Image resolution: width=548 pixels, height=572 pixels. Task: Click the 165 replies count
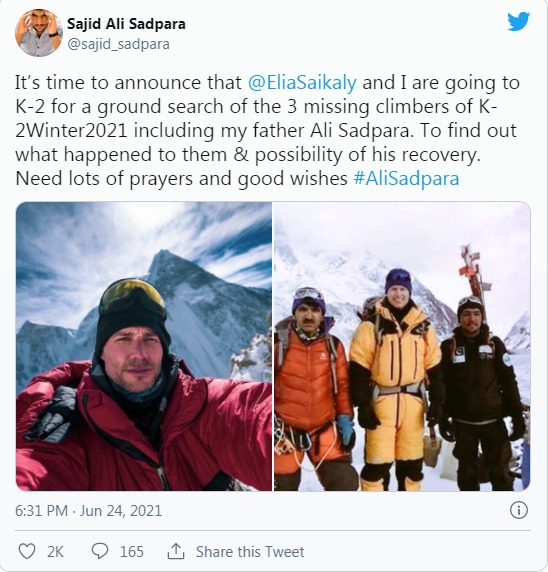132,552
